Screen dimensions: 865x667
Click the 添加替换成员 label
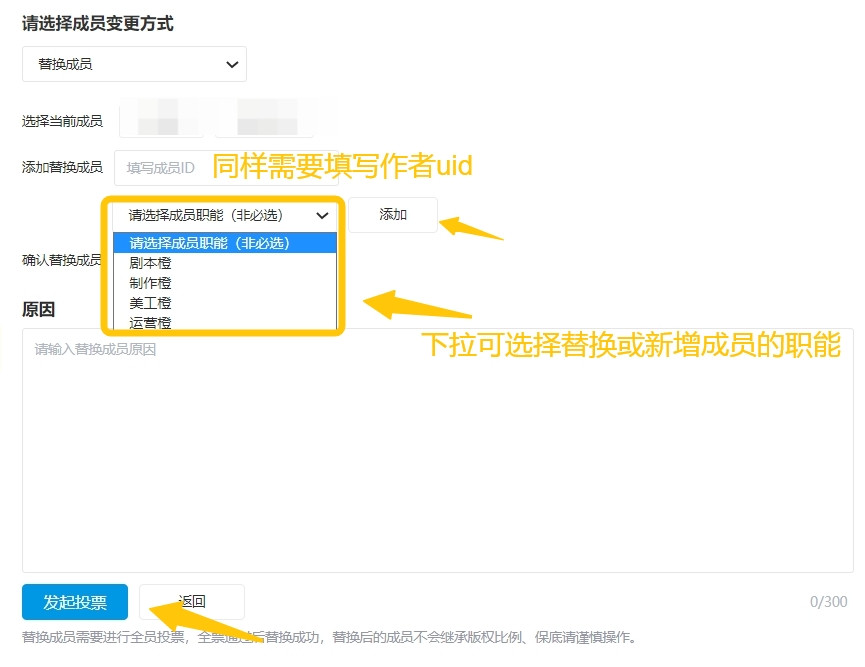[x=62, y=167]
